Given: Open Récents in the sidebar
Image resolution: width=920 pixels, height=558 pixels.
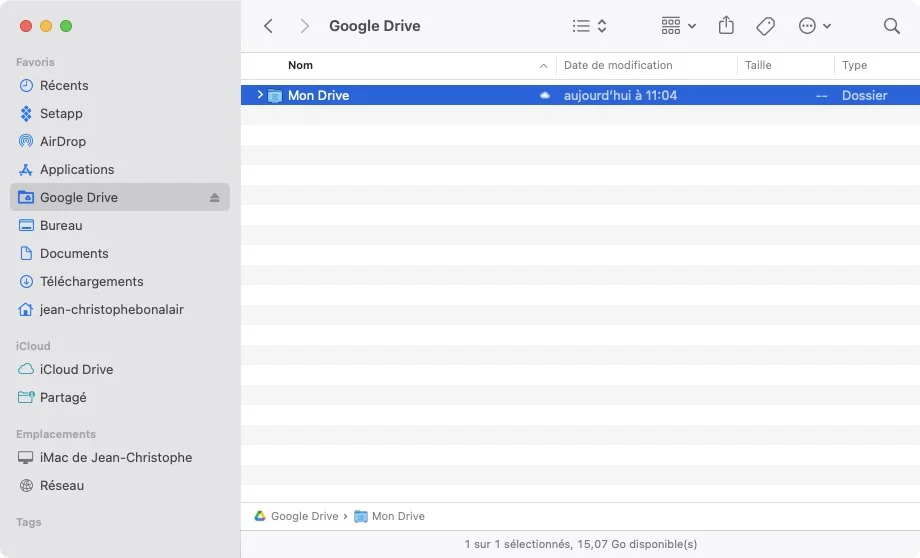Looking at the screenshot, I should pos(120,86).
